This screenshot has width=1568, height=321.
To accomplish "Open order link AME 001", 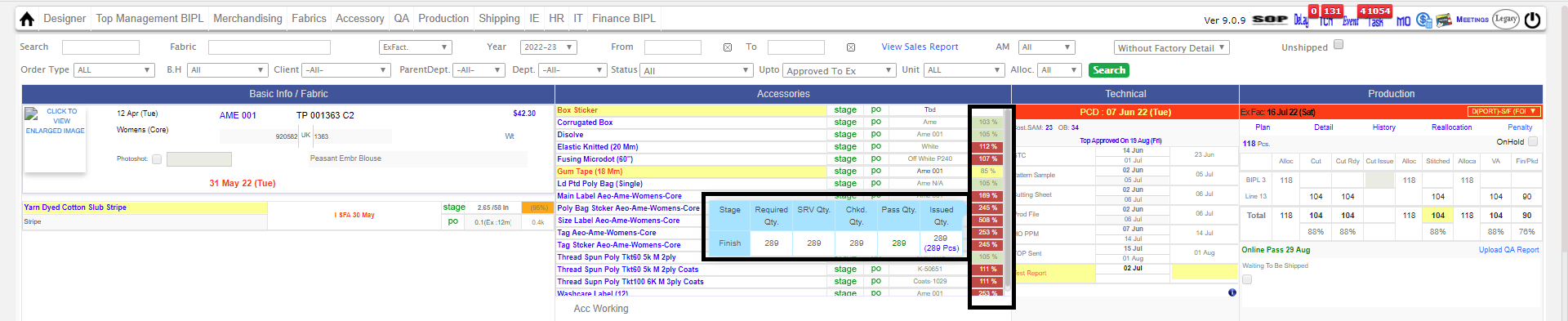I will point(238,115).
